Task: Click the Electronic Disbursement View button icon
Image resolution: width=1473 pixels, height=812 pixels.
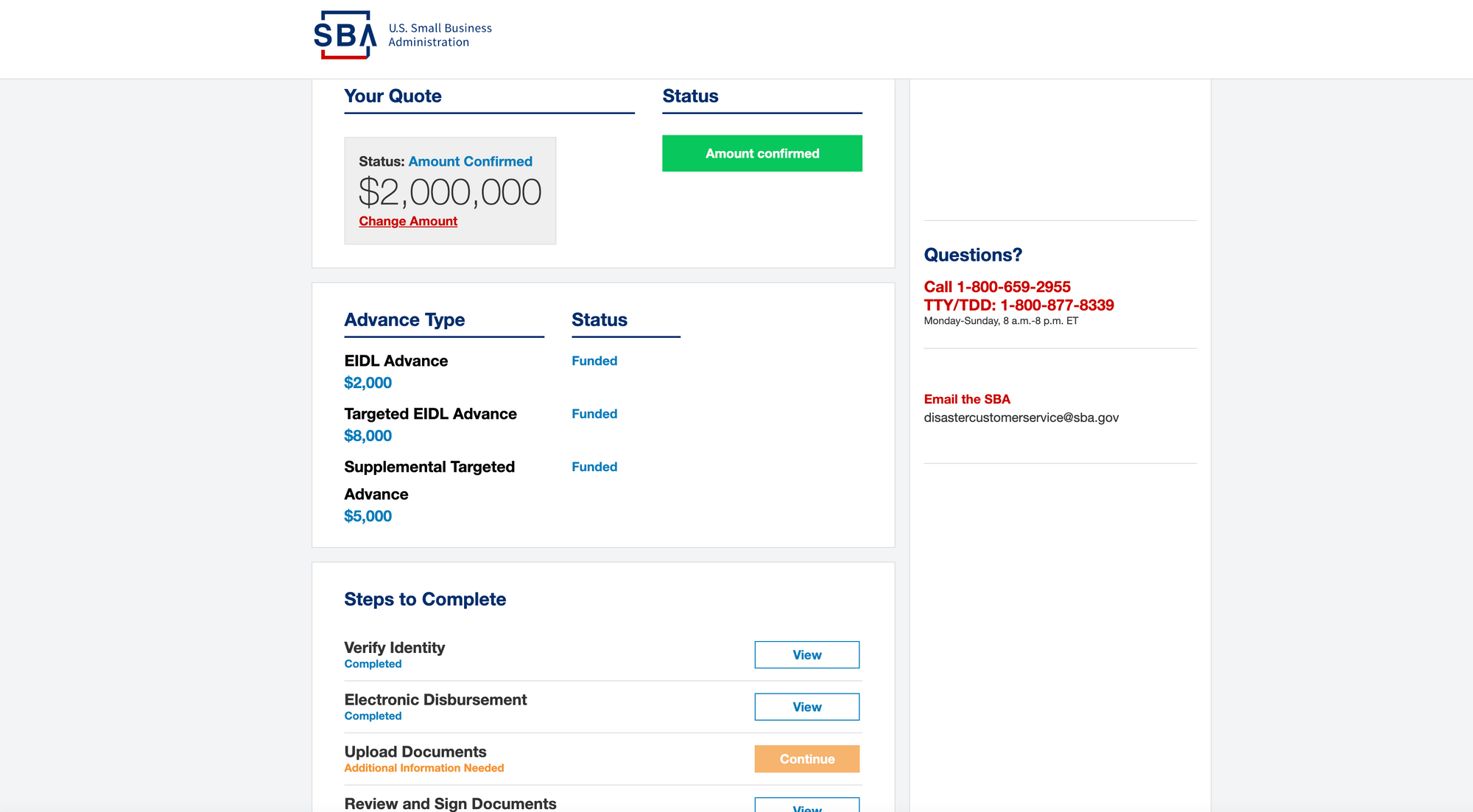Action: point(807,706)
